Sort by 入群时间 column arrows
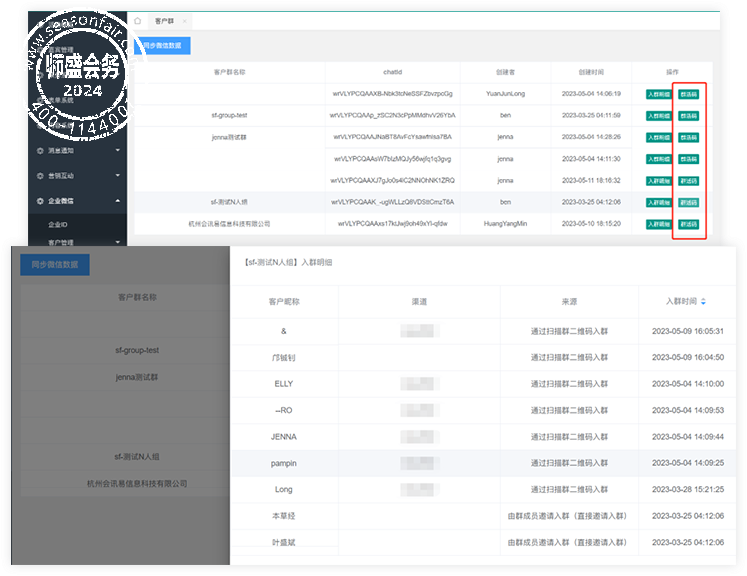 (703, 302)
